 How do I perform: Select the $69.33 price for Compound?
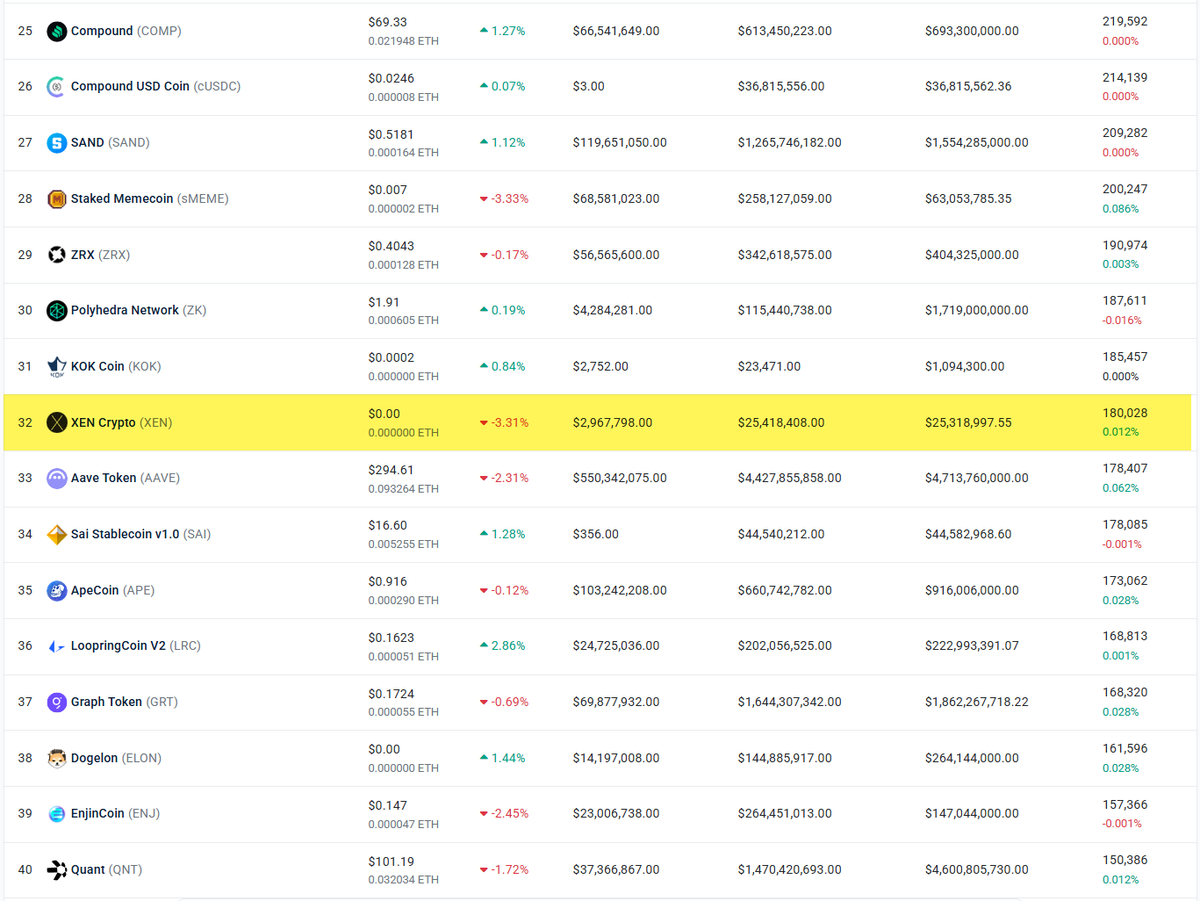click(x=387, y=22)
